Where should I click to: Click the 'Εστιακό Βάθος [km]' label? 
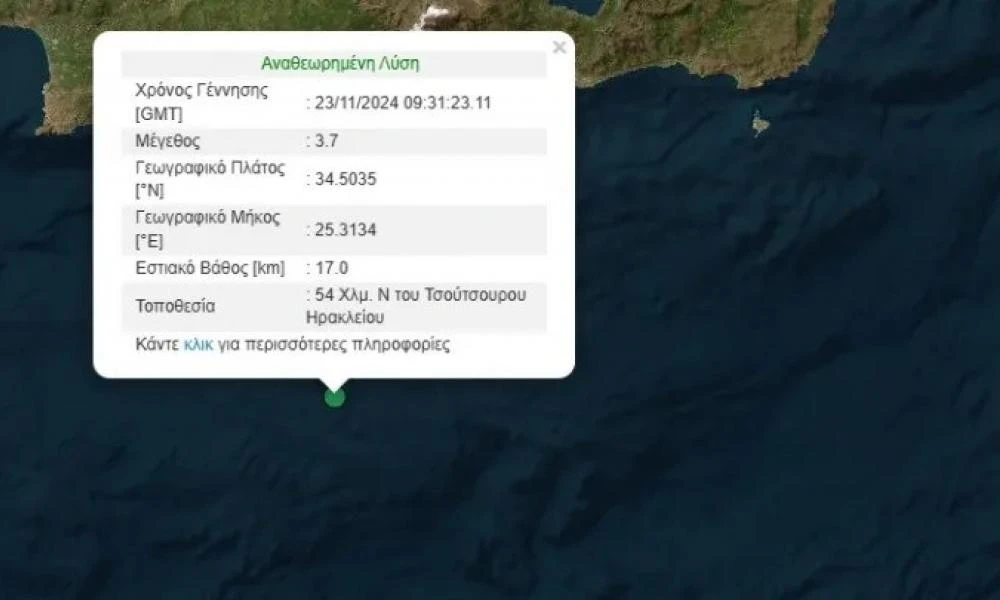click(210, 268)
